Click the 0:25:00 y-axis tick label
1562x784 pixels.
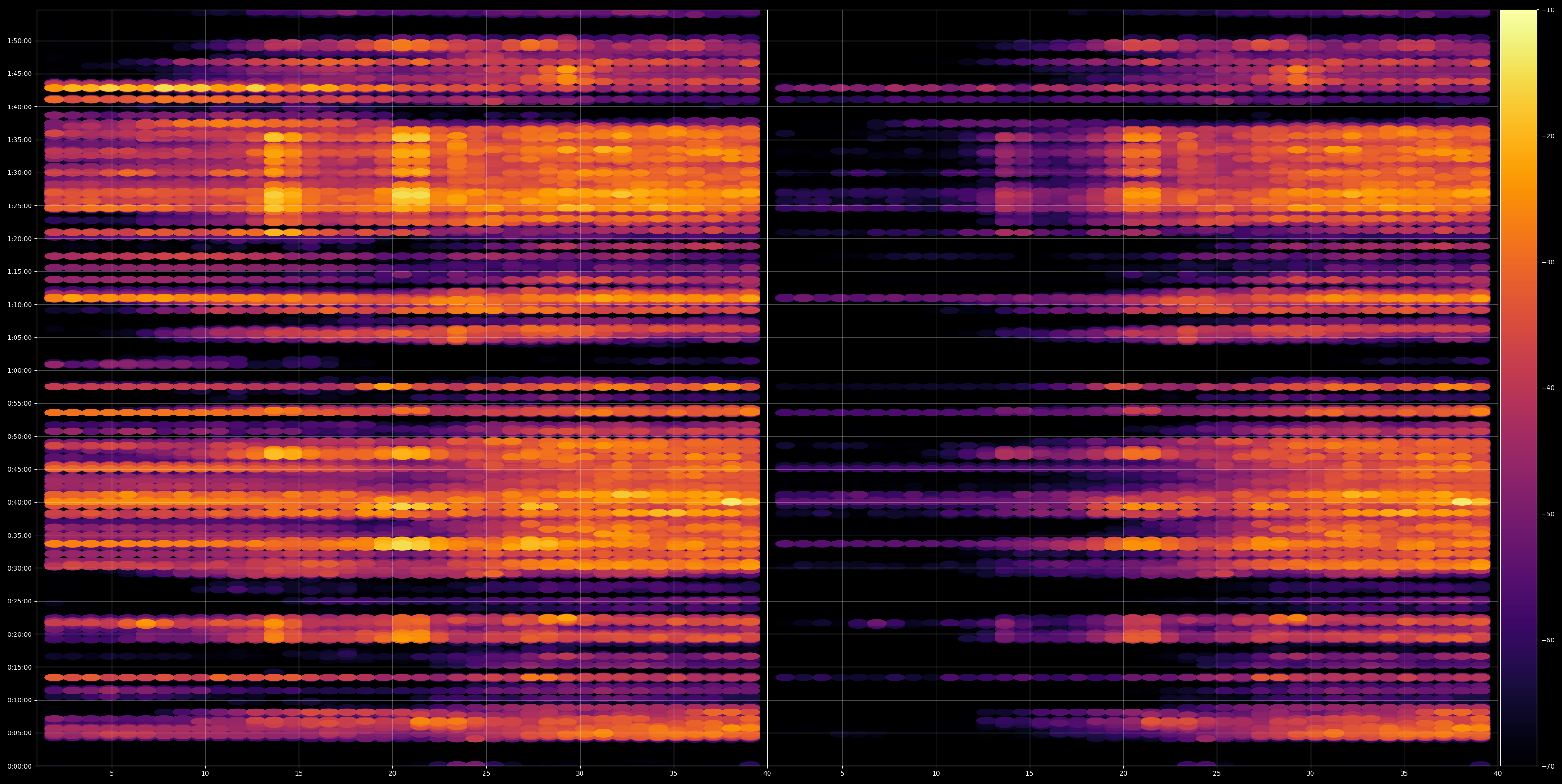point(19,602)
